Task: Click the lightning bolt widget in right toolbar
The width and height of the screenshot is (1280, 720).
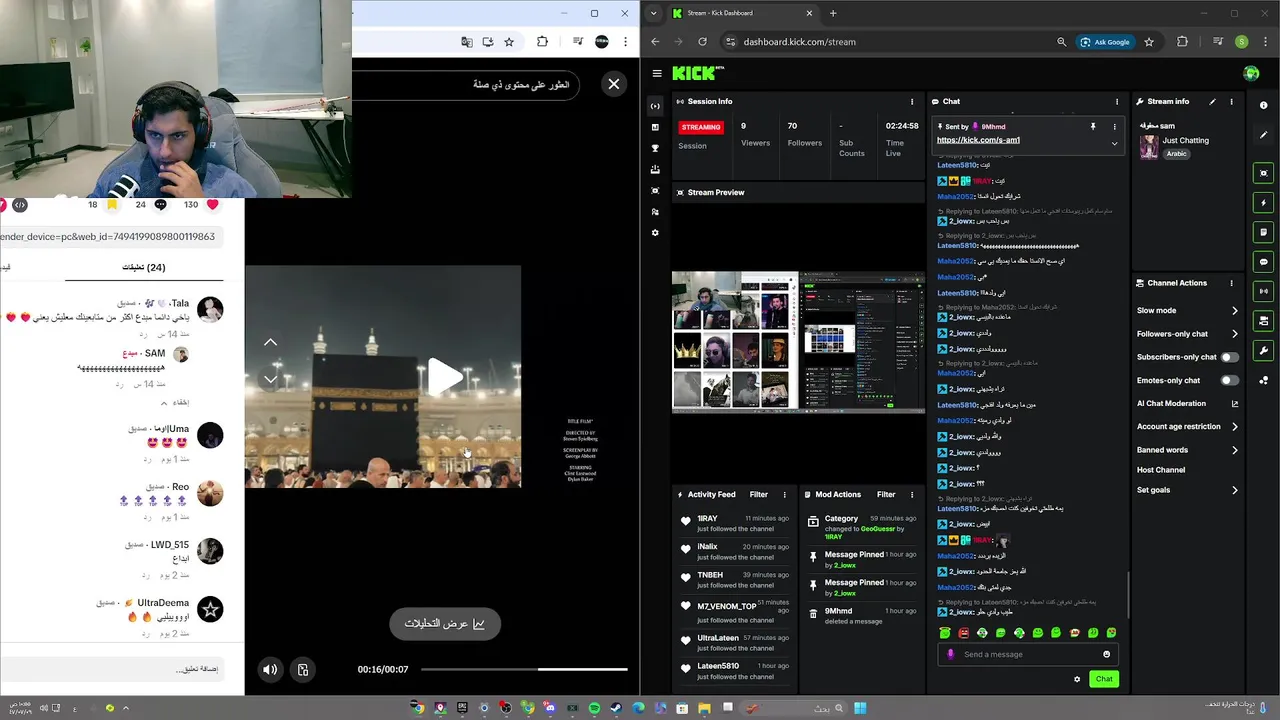Action: point(1264,203)
